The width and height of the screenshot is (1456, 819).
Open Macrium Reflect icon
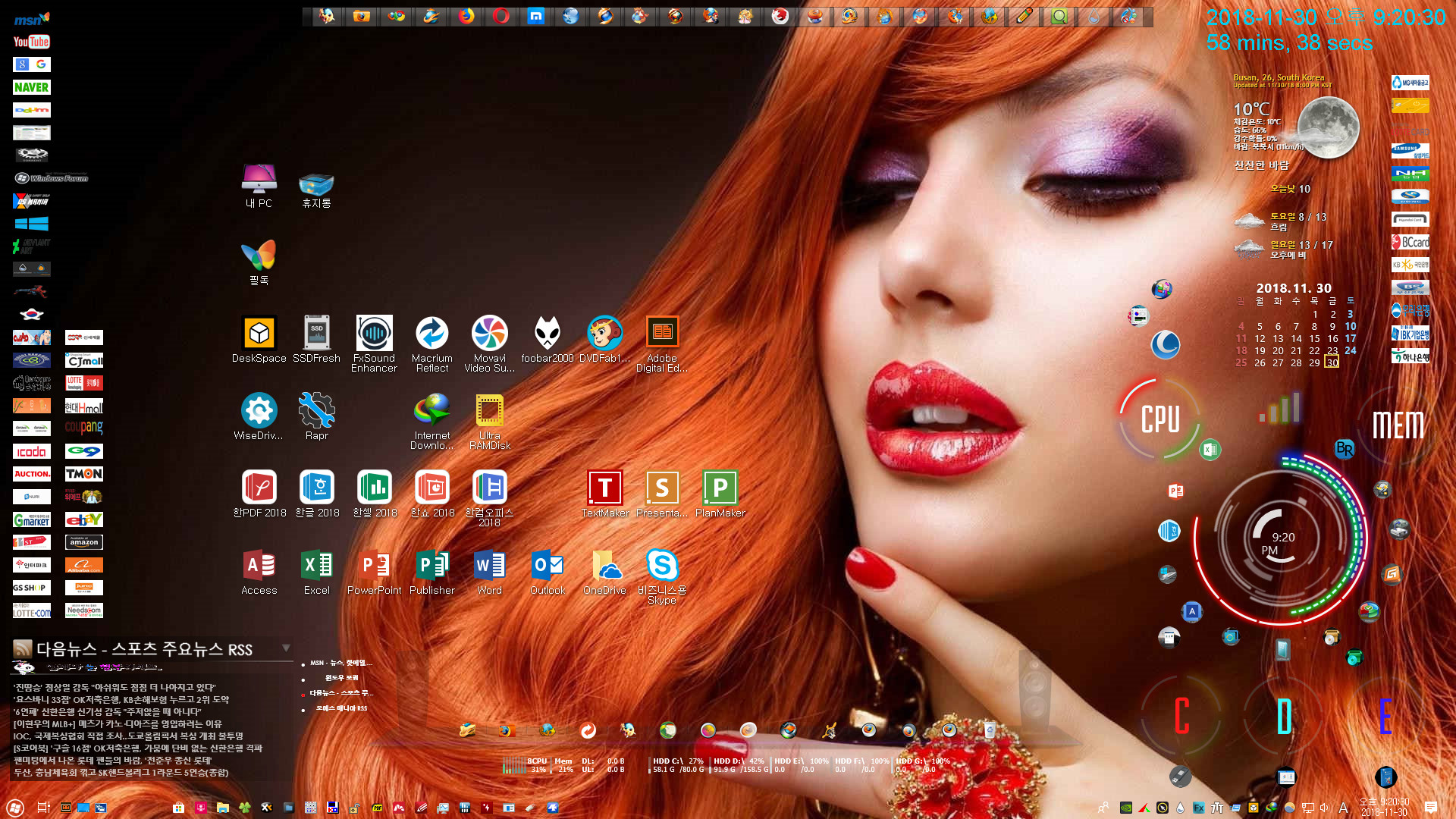pyautogui.click(x=432, y=344)
